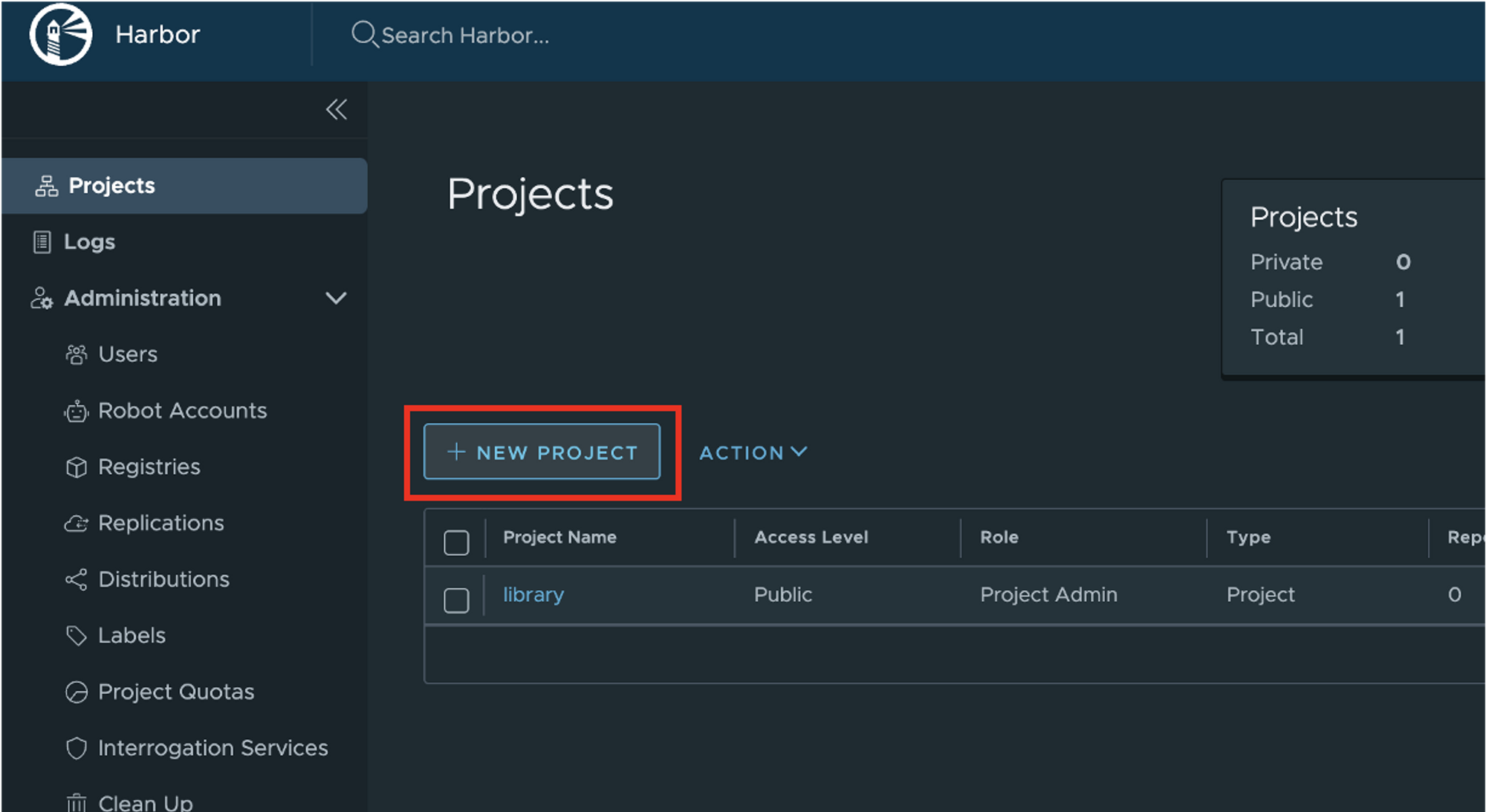The width and height of the screenshot is (1486, 812).
Task: Collapse the Administration menu chevron
Action: pos(336,299)
